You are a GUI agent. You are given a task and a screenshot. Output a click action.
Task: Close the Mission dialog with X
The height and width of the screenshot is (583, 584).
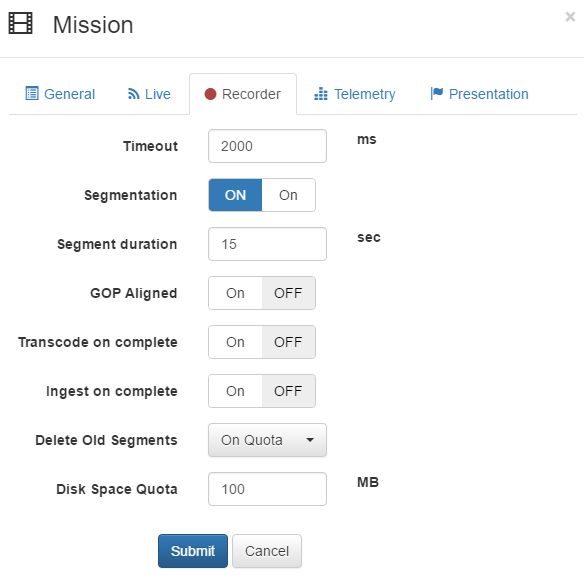coord(570,16)
